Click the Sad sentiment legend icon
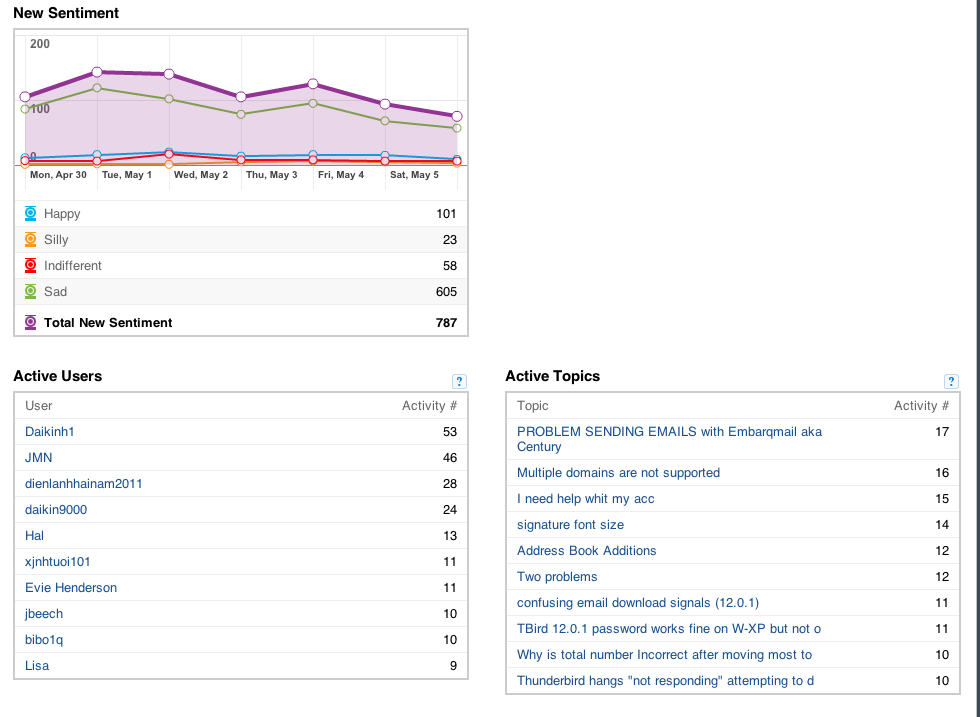 tap(30, 291)
